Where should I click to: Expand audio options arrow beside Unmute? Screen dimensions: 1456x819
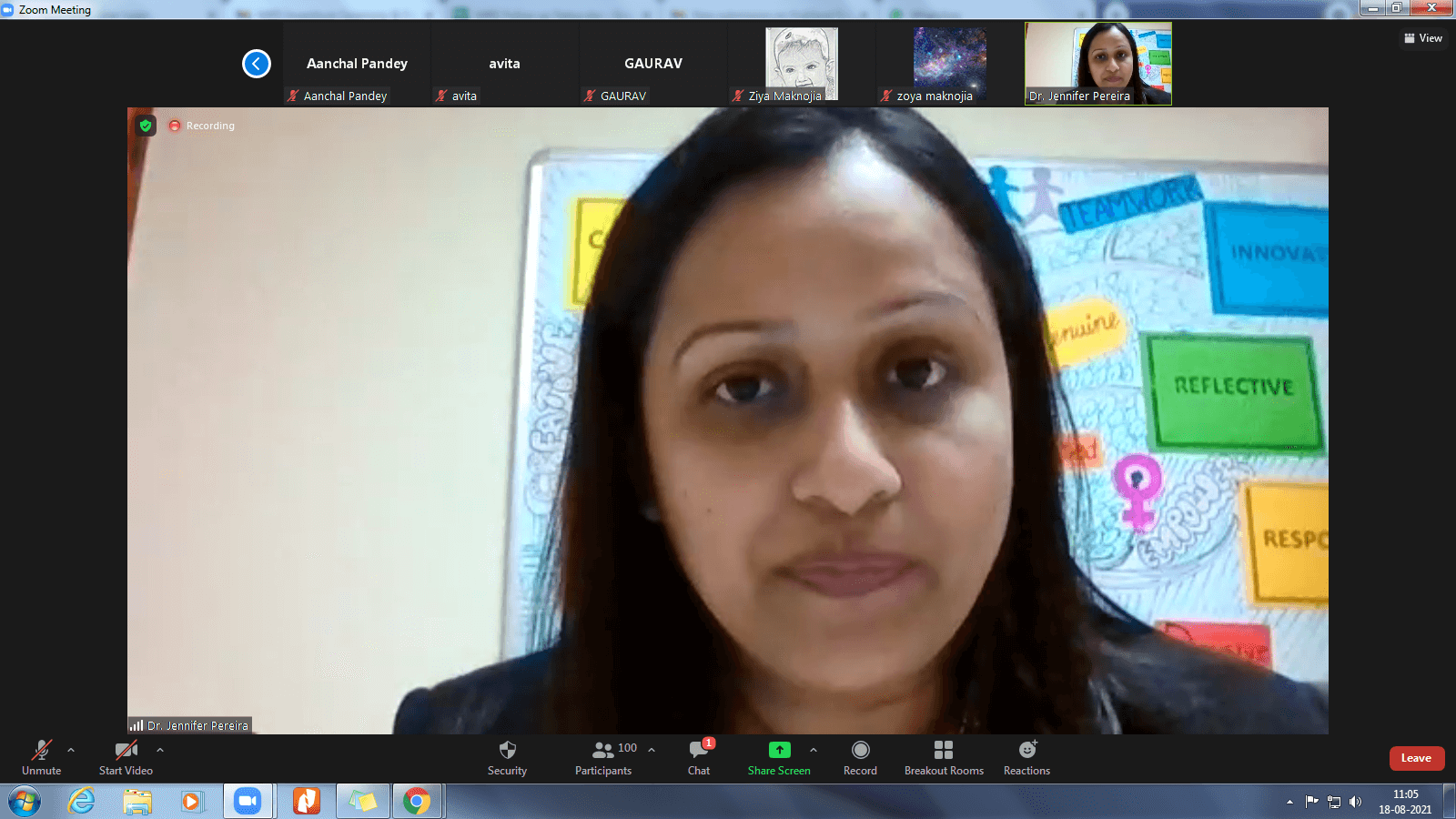pos(71,750)
